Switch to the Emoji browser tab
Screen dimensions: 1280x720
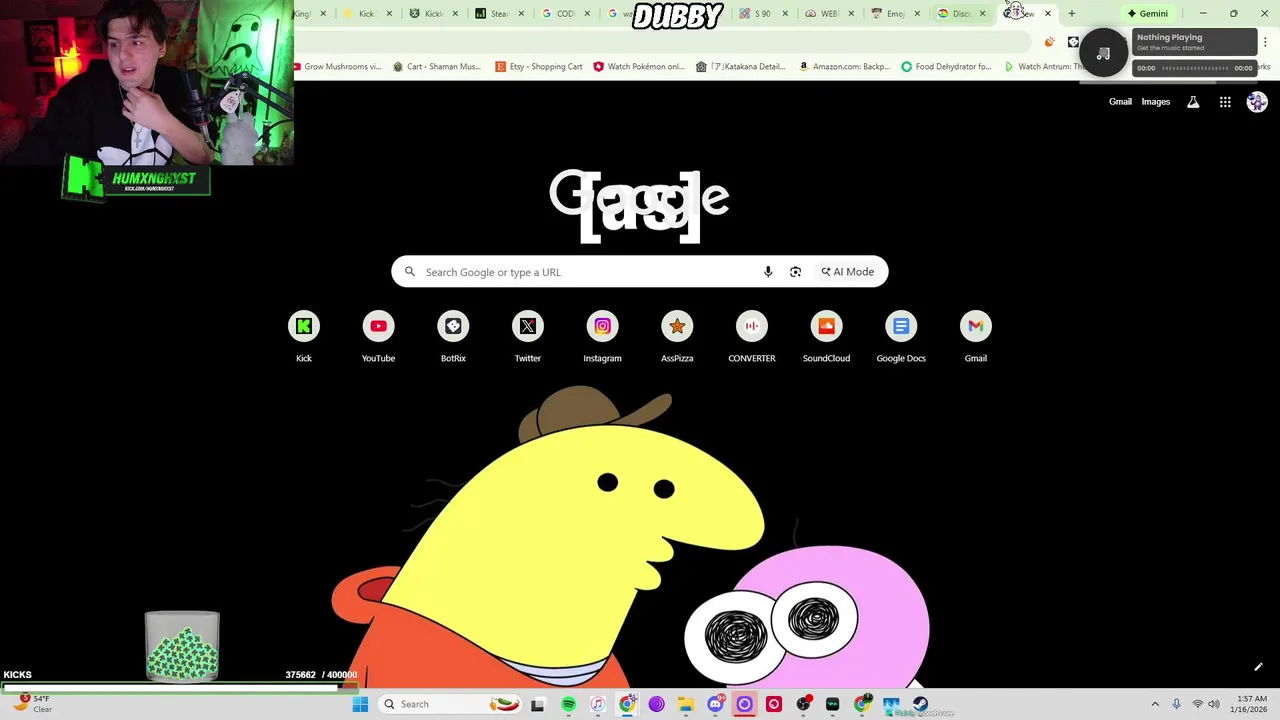[x=896, y=13]
